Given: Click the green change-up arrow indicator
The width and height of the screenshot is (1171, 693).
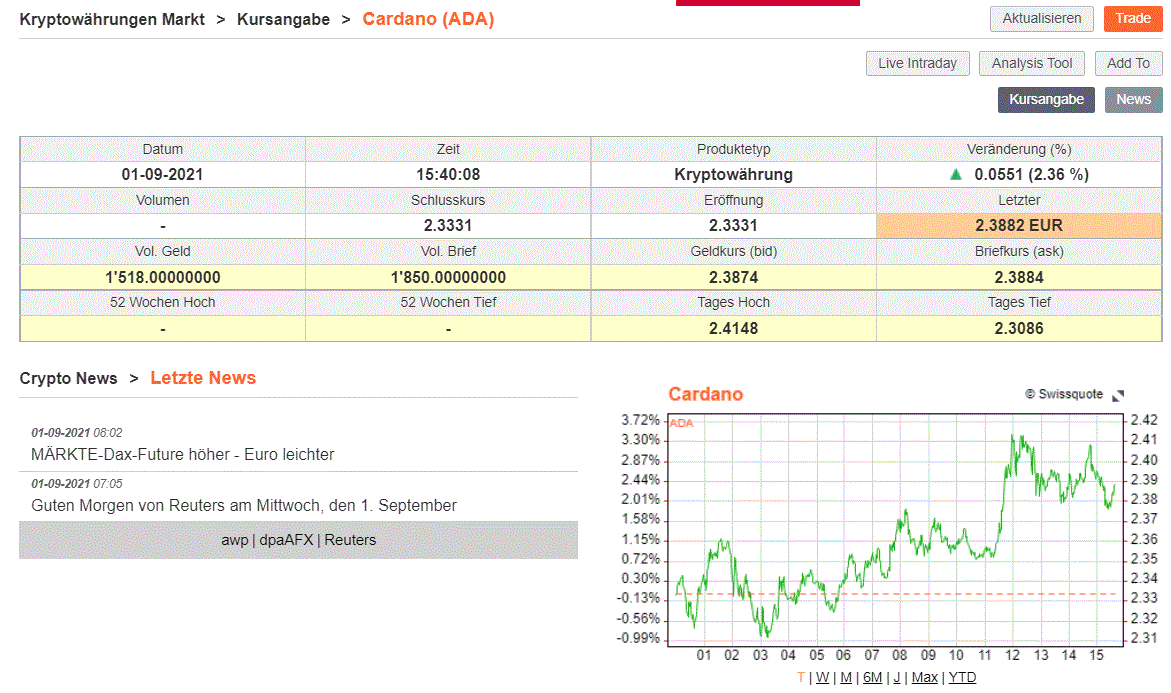Looking at the screenshot, I should 956,174.
